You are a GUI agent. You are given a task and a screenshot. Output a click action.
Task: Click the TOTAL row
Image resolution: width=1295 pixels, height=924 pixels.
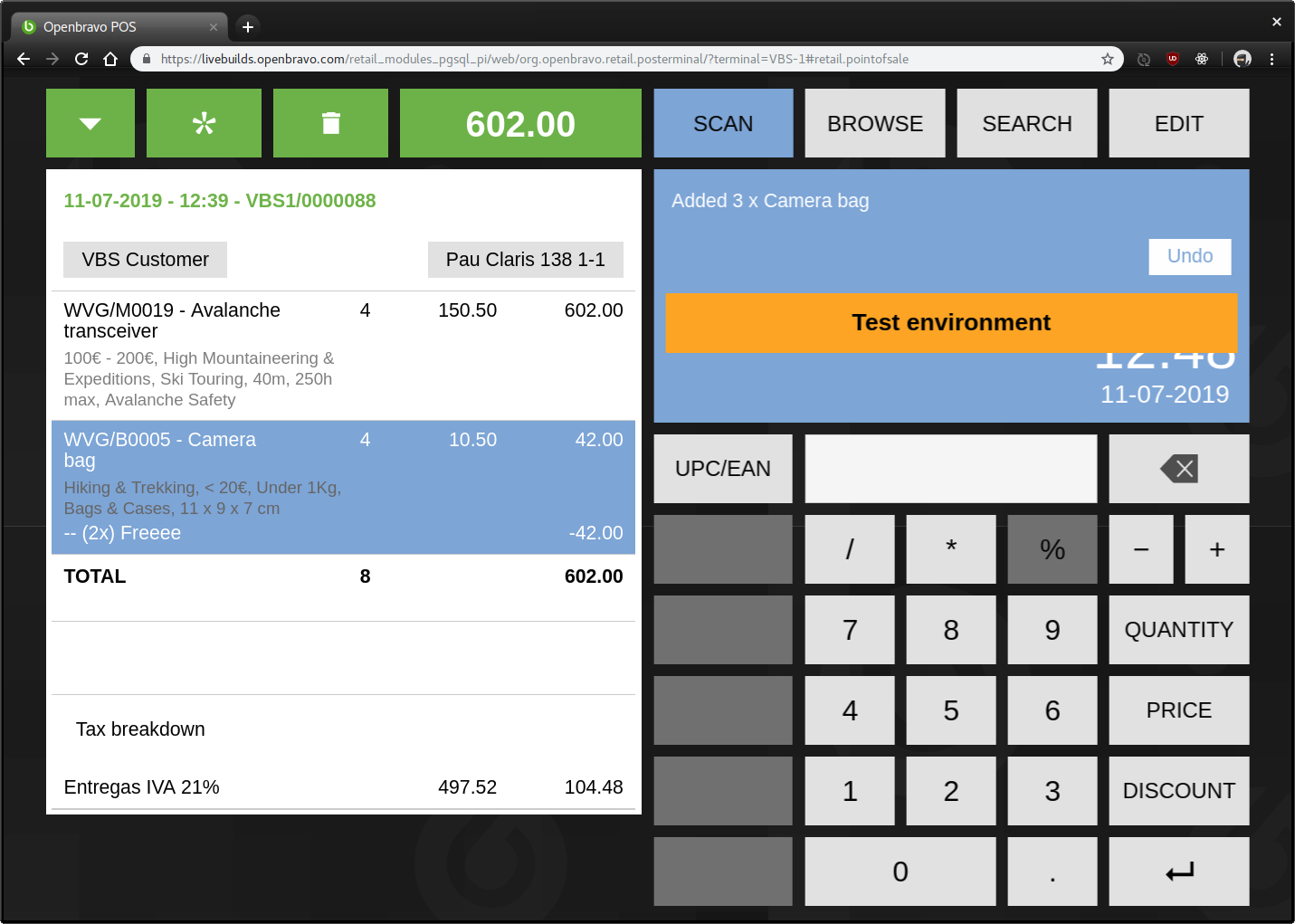click(343, 576)
